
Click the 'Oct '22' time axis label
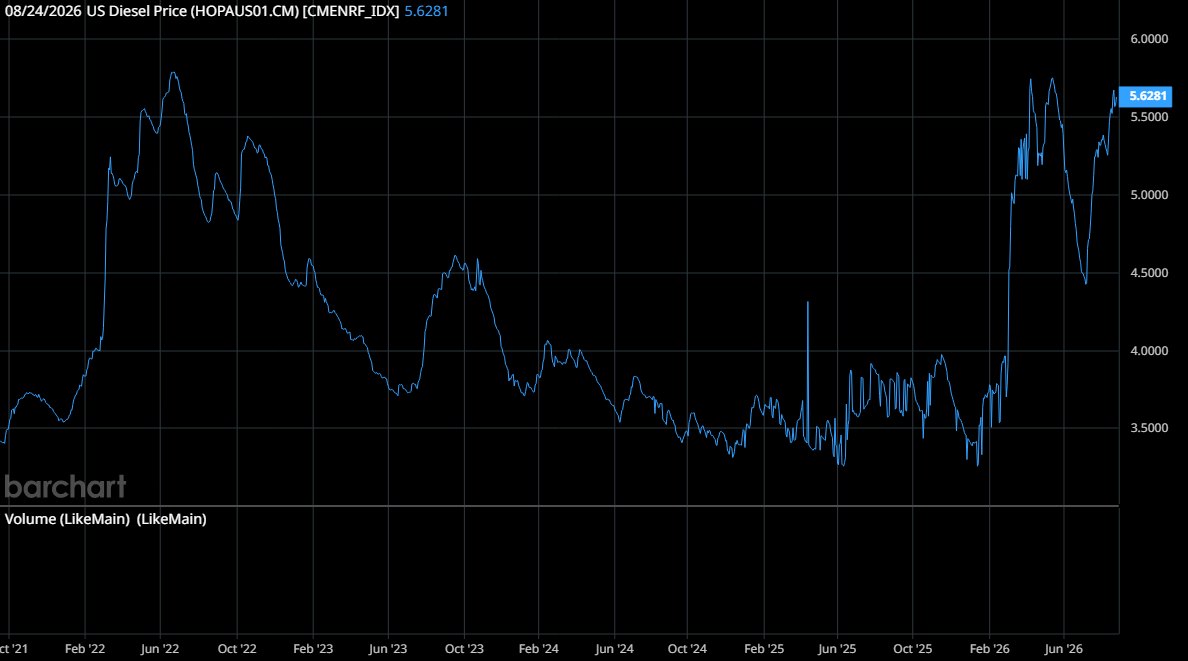237,649
